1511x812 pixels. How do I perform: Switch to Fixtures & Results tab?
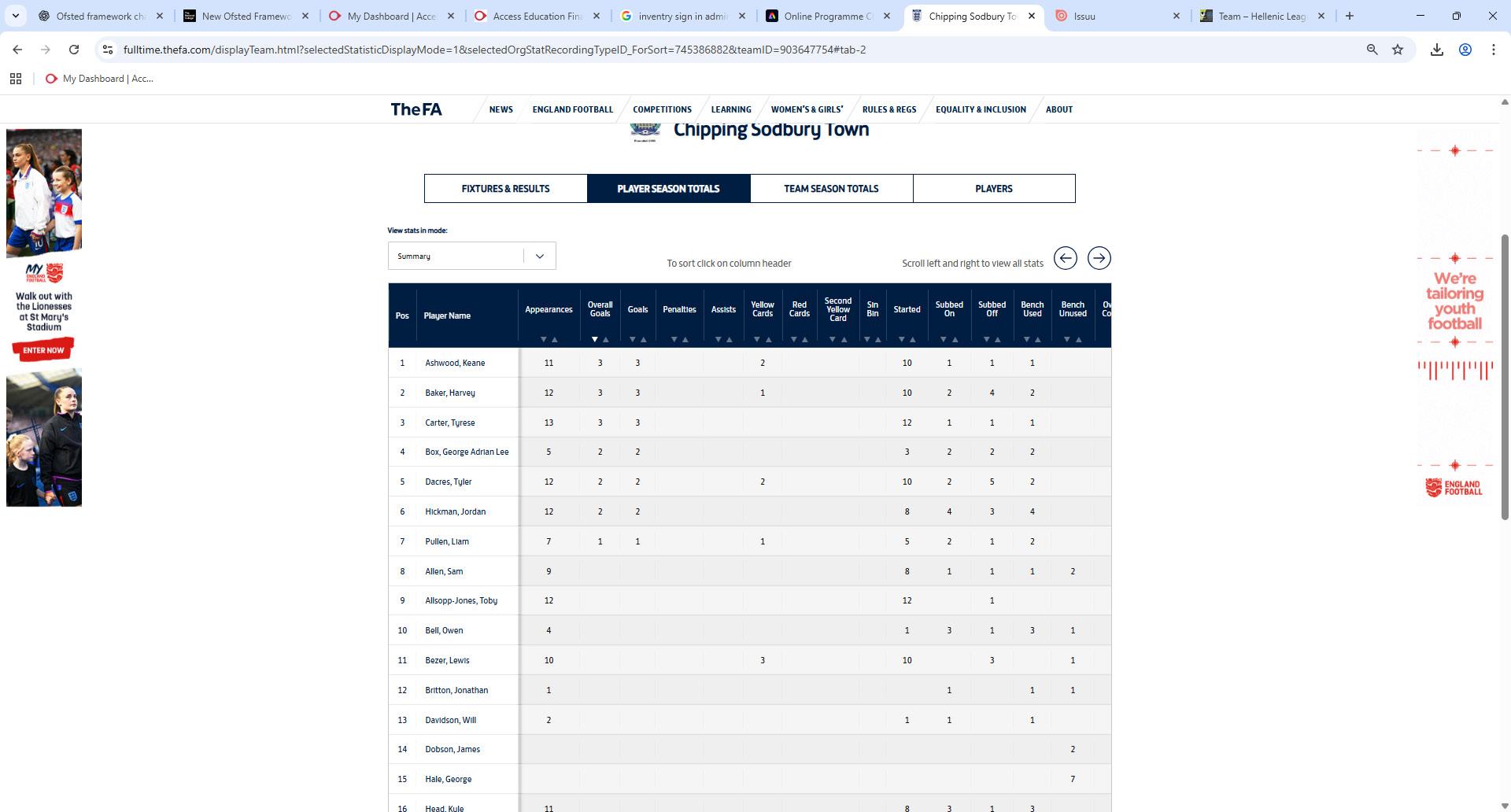[505, 189]
